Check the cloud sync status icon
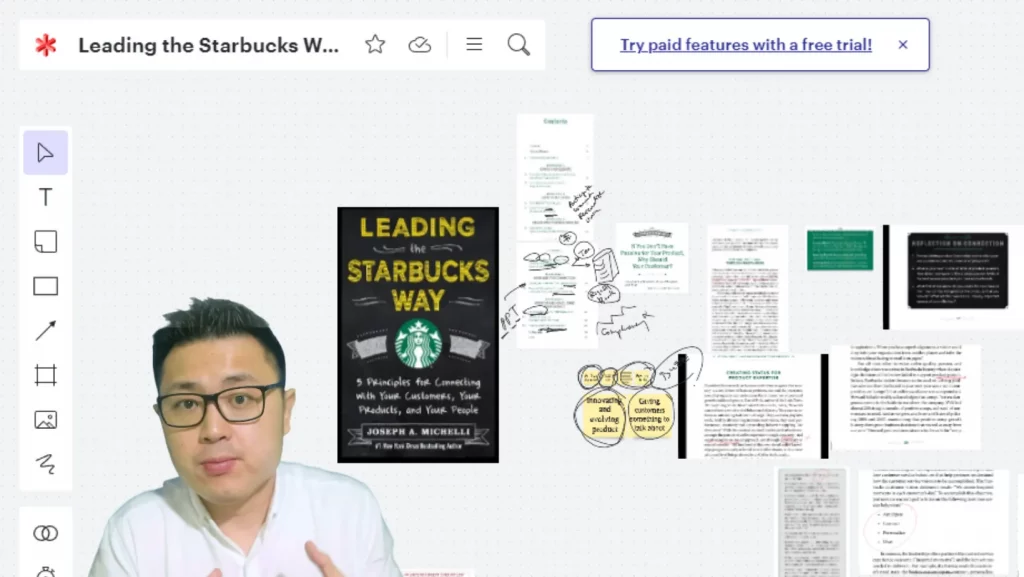1024x577 pixels. 419,44
